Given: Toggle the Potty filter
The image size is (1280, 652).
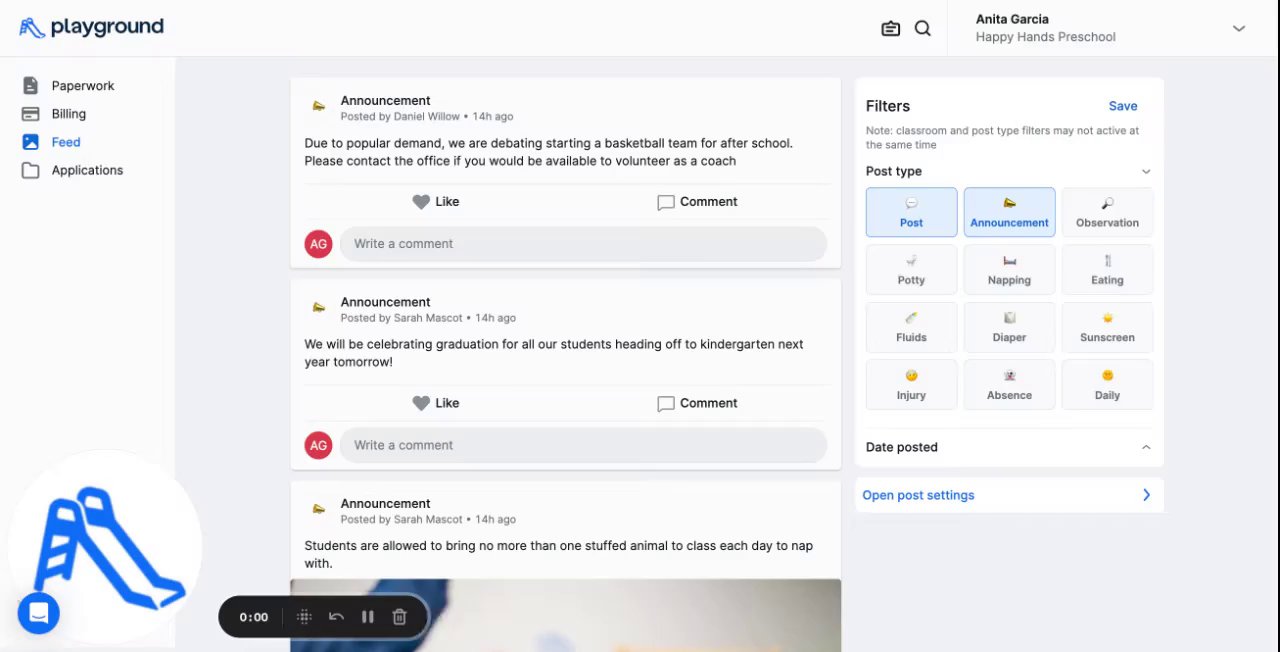Looking at the screenshot, I should (912, 270).
